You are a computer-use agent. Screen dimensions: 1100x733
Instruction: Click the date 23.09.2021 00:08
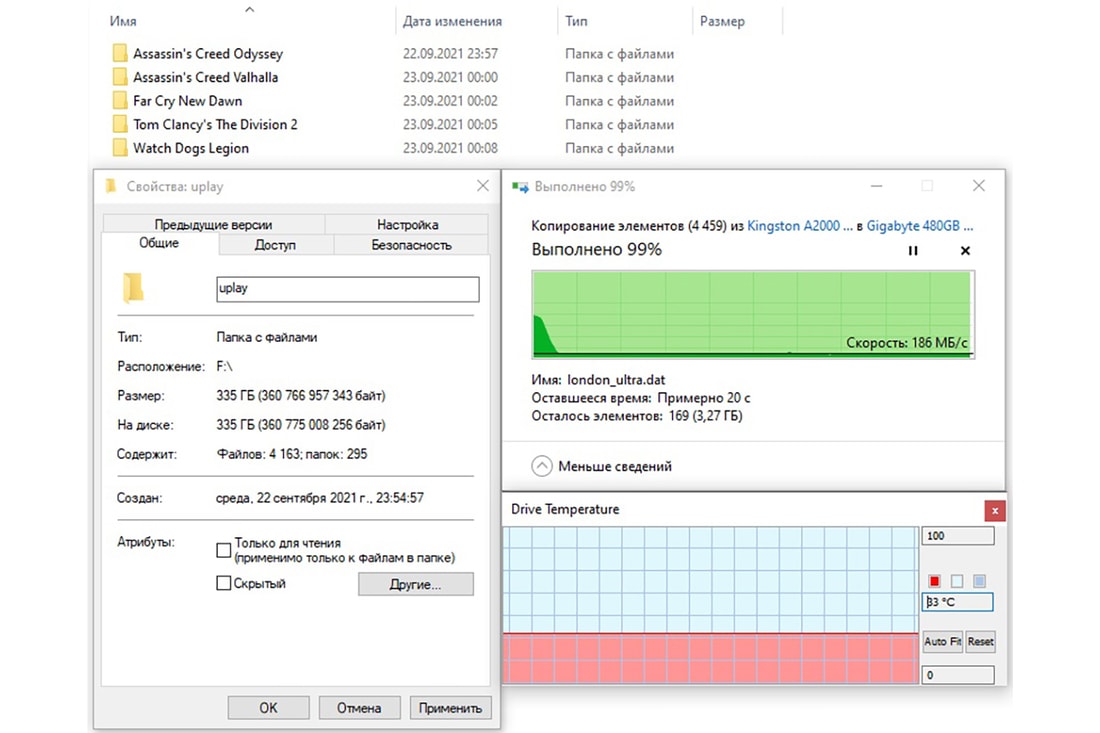(450, 148)
